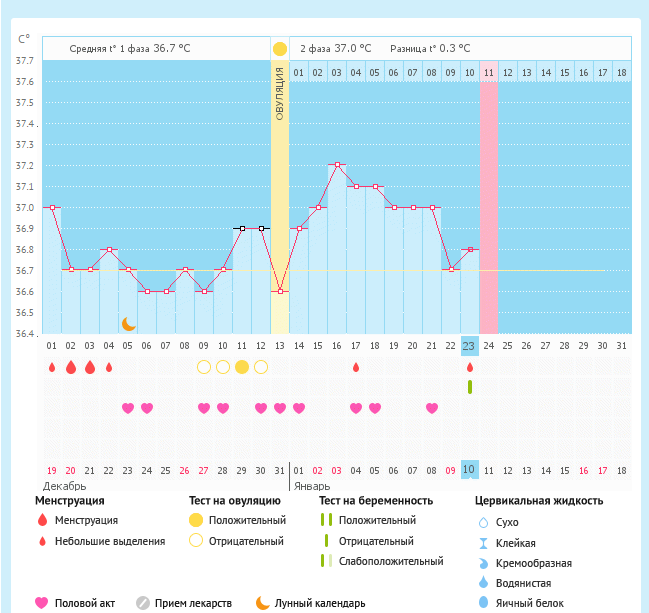This screenshot has height=613, width=649.
Task: Click the empty ovulation test circle on day 09
Action: pos(203,367)
